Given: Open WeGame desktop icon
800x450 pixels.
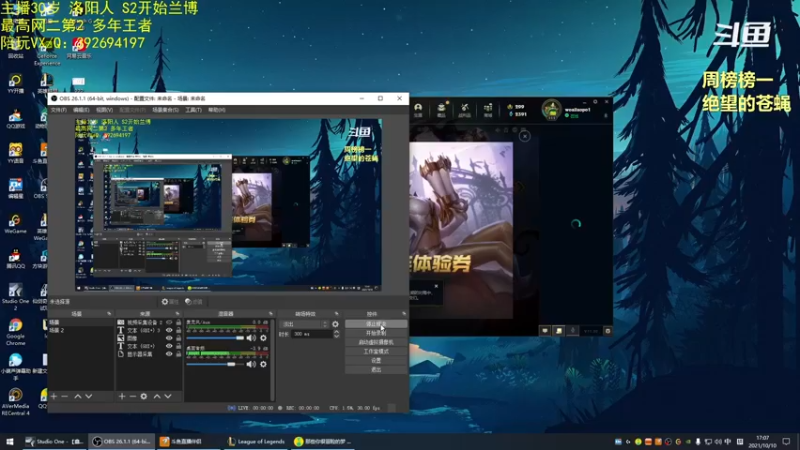Looking at the screenshot, I should 15,224.
